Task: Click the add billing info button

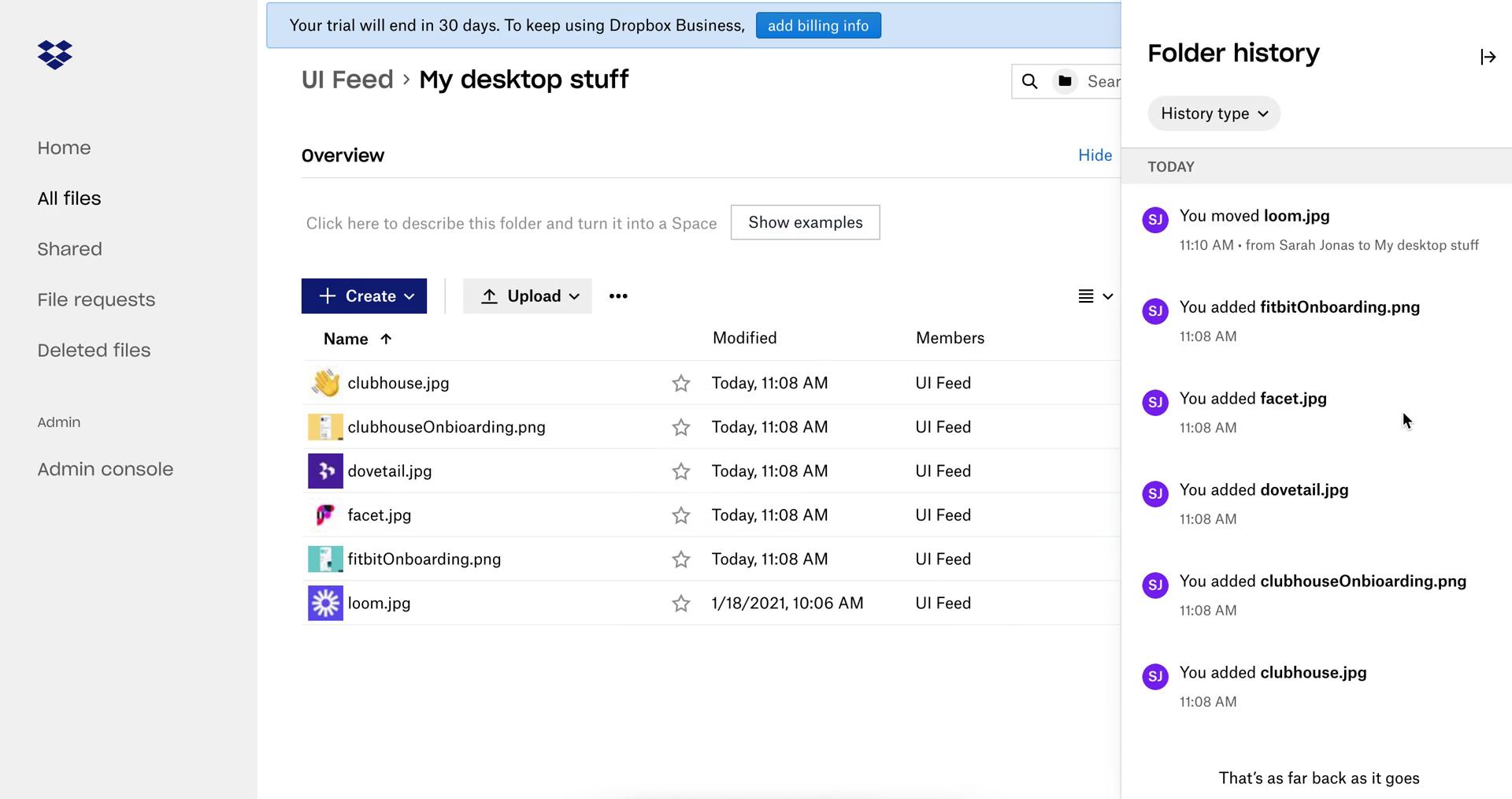Action: (x=818, y=25)
